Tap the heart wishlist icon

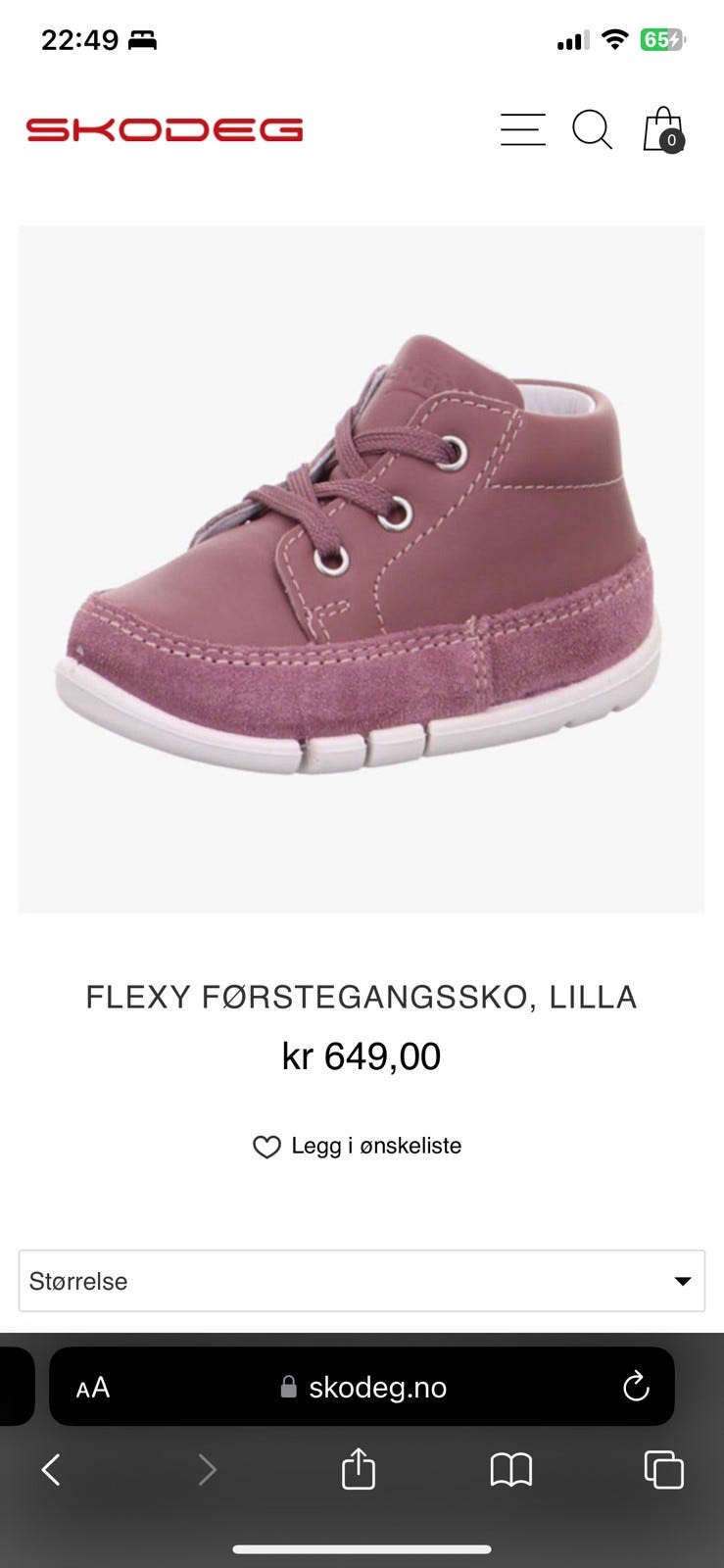click(266, 1147)
